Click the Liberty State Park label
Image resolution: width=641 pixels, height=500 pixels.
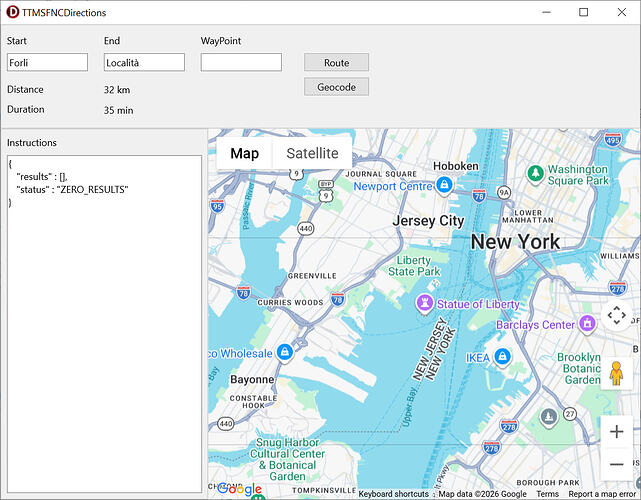pos(414,266)
